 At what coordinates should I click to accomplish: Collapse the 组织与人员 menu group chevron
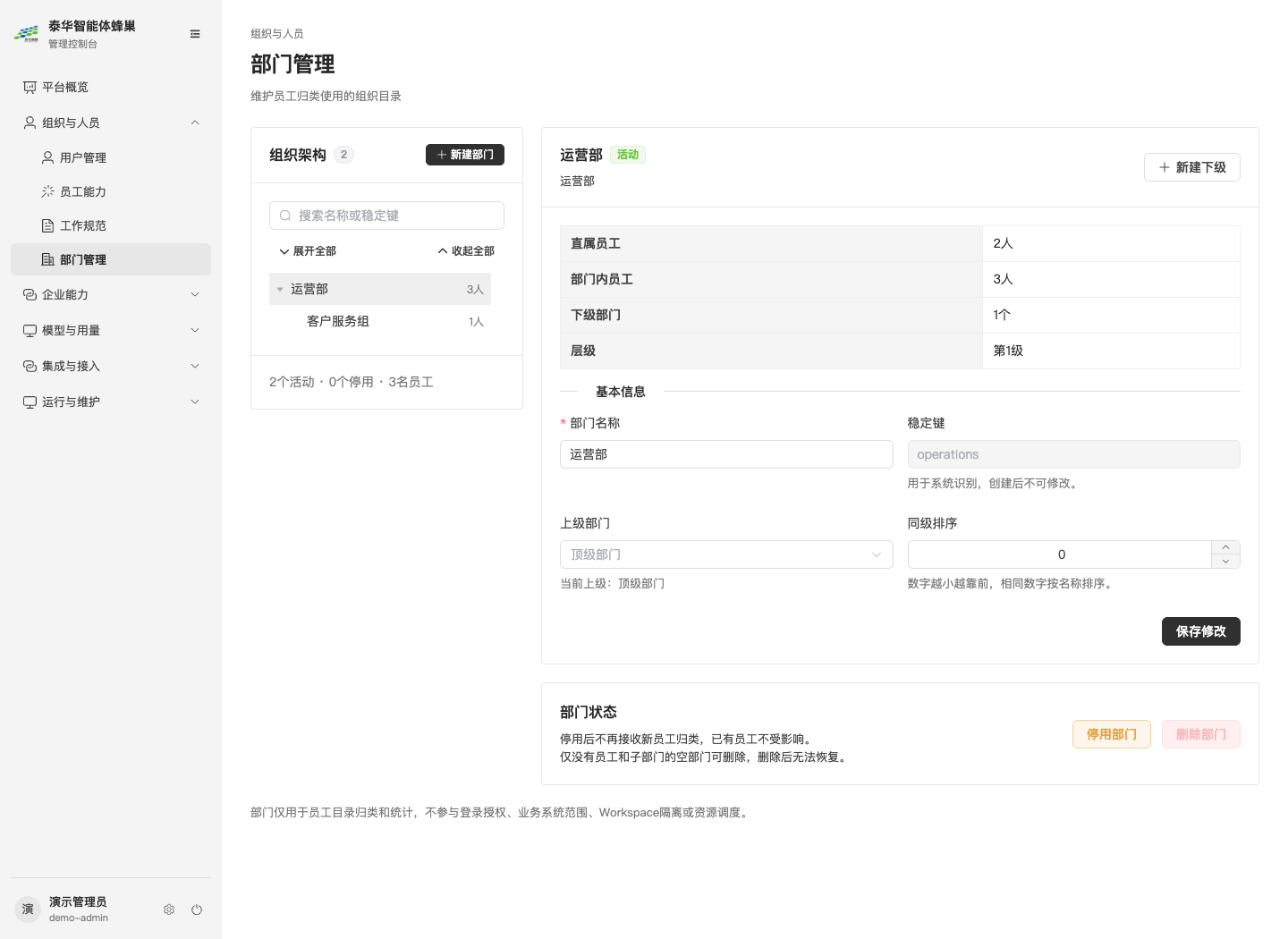tap(195, 123)
